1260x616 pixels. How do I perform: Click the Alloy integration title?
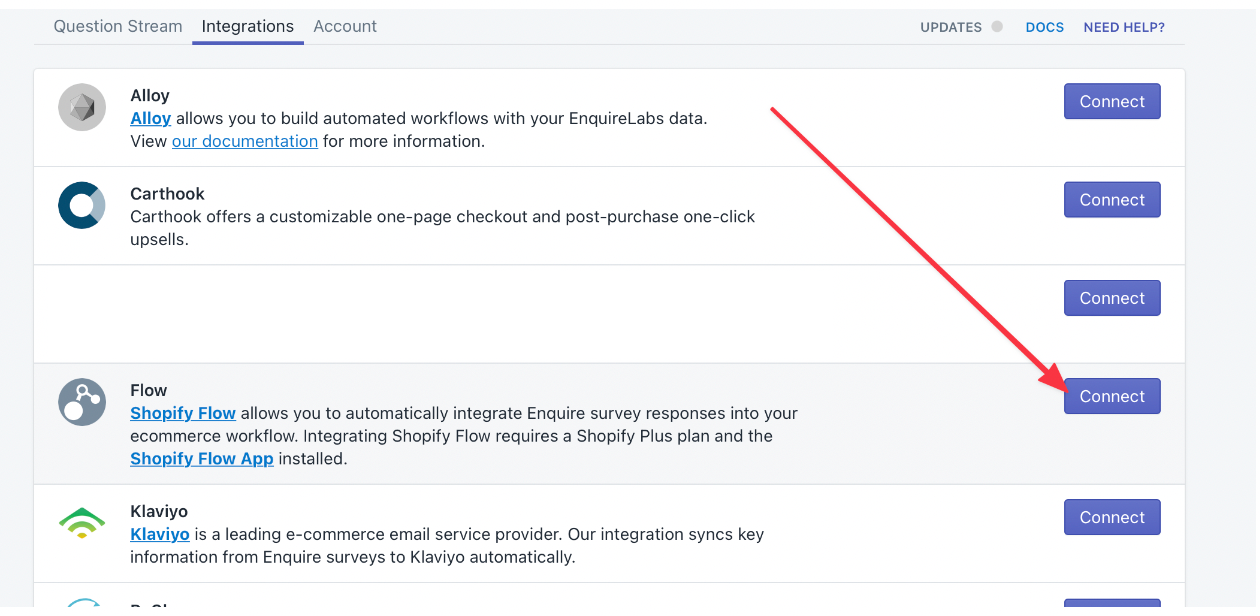point(150,96)
